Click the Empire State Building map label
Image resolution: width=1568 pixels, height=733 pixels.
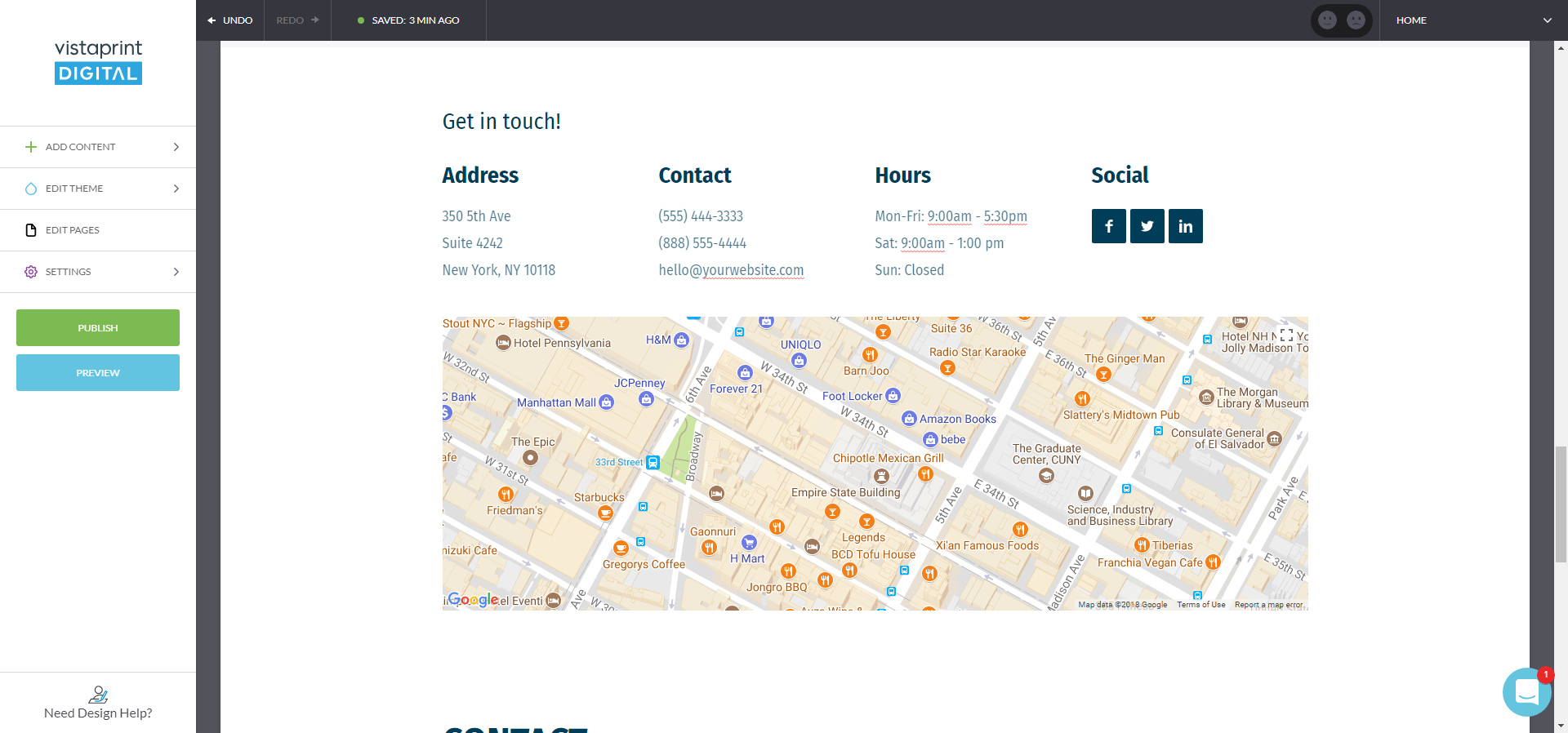pyautogui.click(x=845, y=492)
